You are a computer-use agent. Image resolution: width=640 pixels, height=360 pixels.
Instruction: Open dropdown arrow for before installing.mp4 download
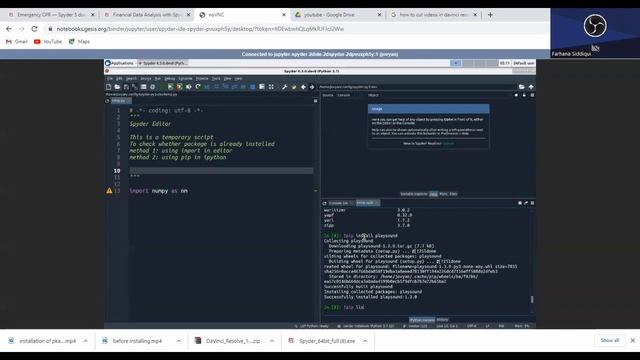pos(179,341)
